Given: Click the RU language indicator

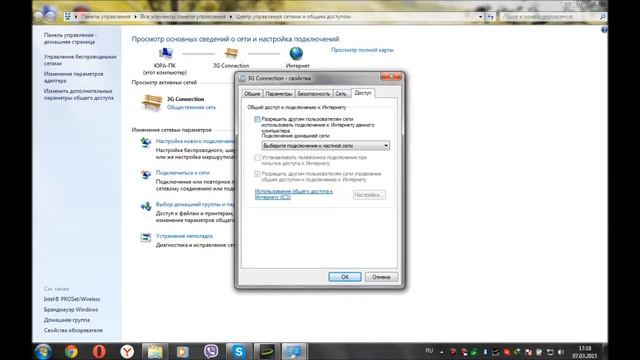Looking at the screenshot, I should point(429,351).
